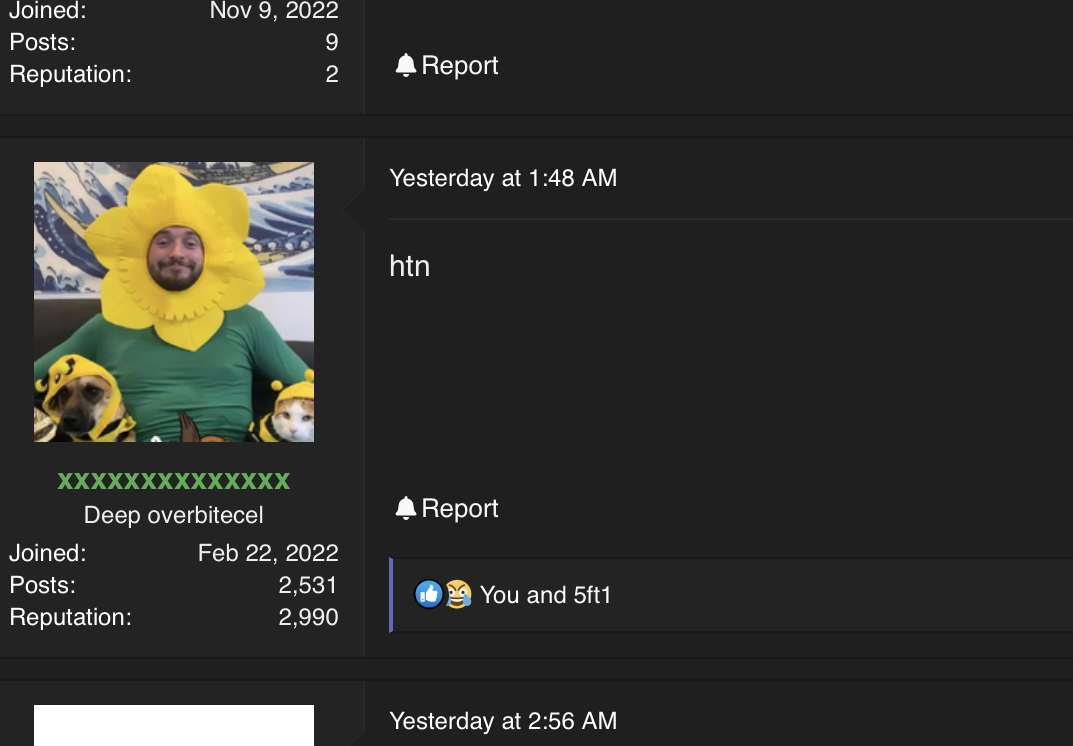Click the post count 2,531
The height and width of the screenshot is (746, 1073).
tap(308, 585)
